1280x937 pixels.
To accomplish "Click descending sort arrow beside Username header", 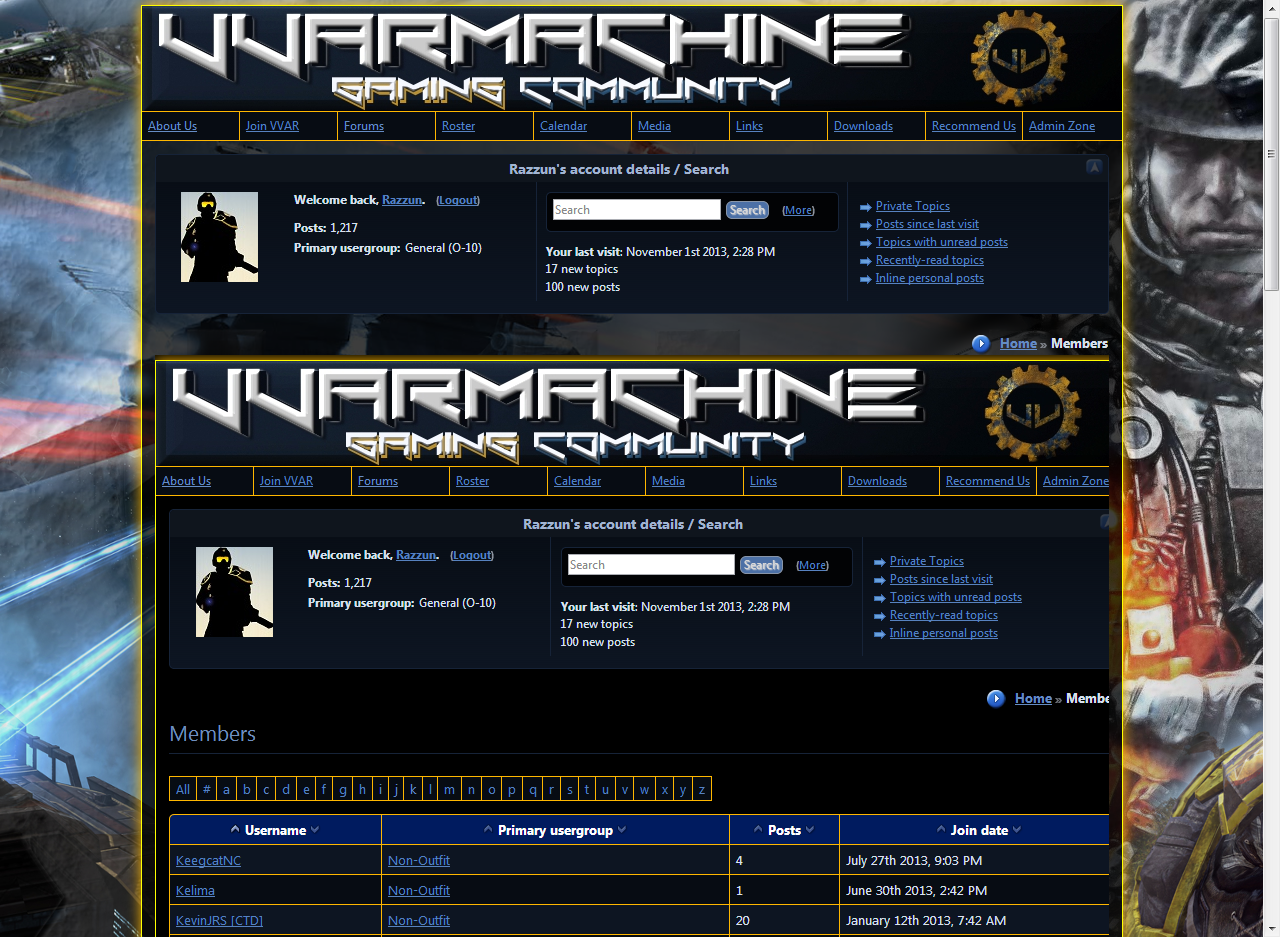I will (315, 830).
